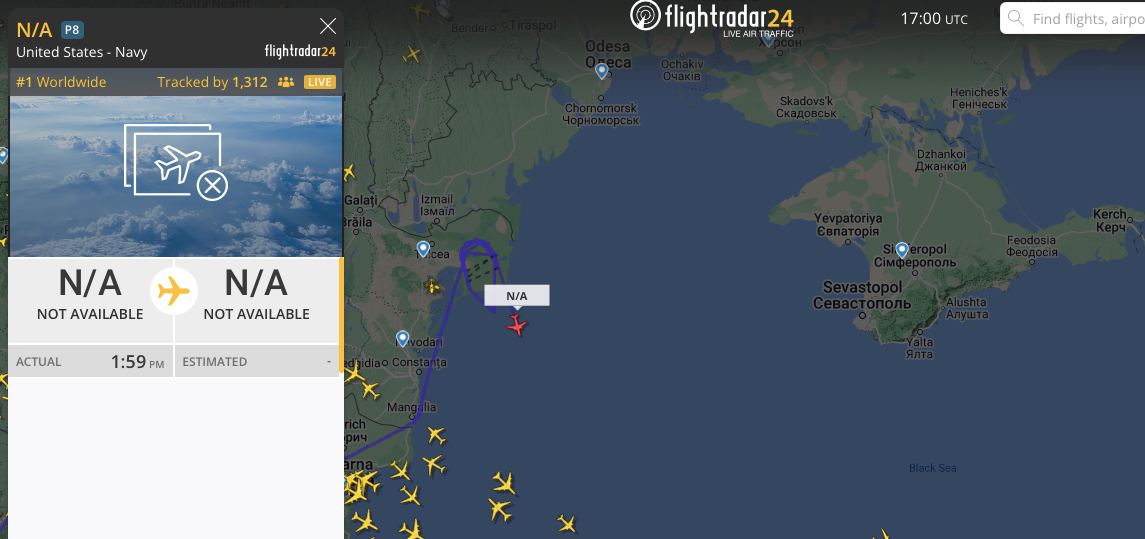Screen dimensions: 1145x539
Task: Click the flightradar24 logo in panel header
Action: tap(300, 51)
